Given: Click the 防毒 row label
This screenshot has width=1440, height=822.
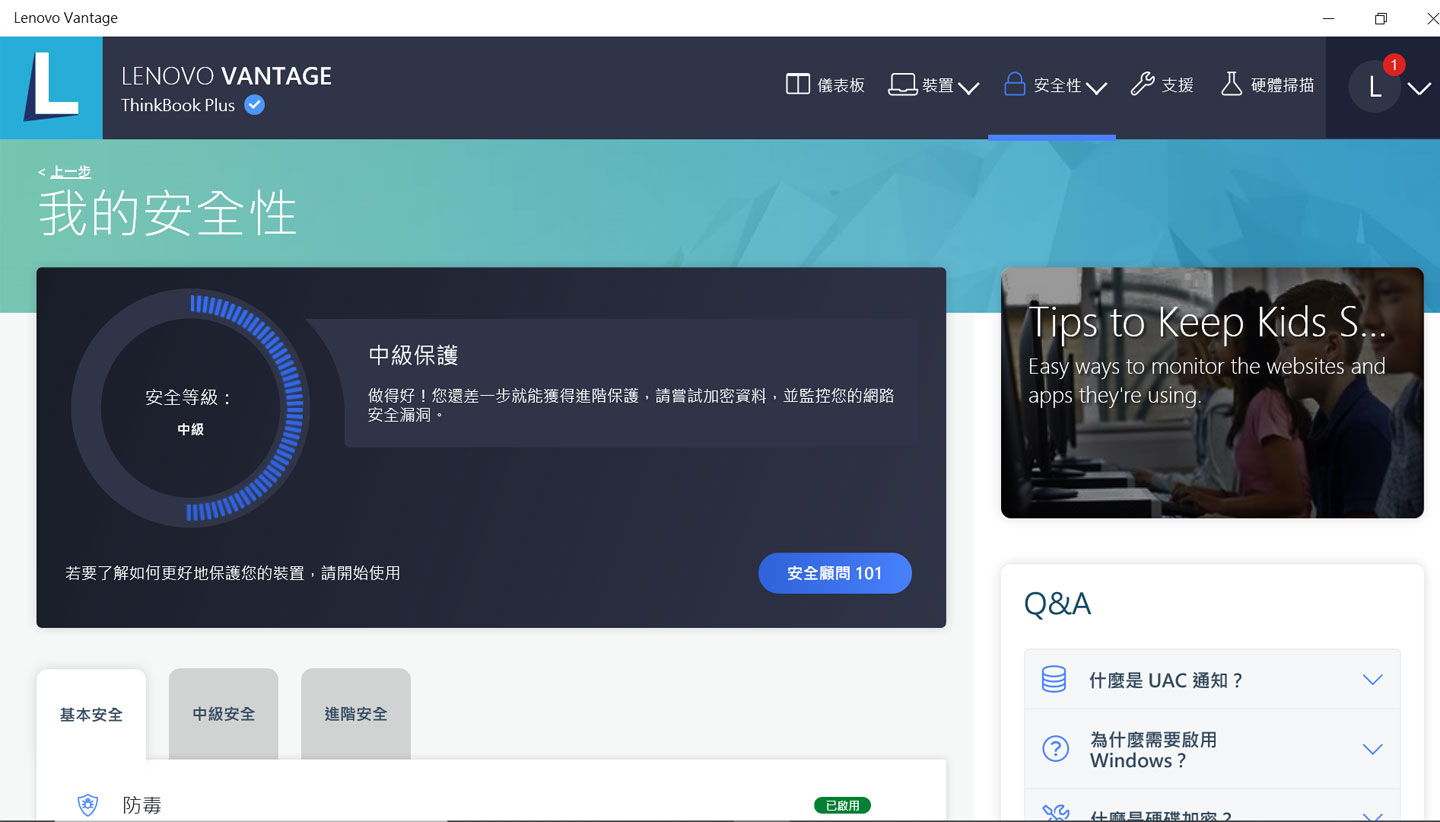Looking at the screenshot, I should click(x=142, y=805).
